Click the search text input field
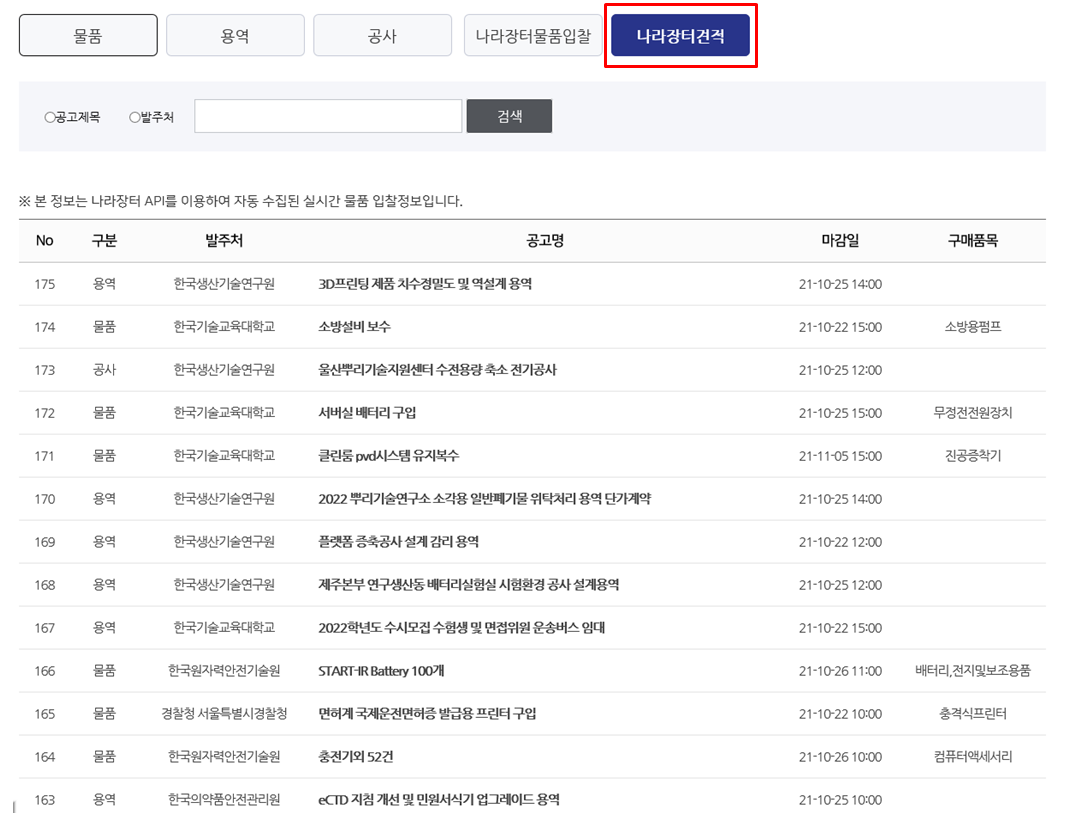 [328, 116]
